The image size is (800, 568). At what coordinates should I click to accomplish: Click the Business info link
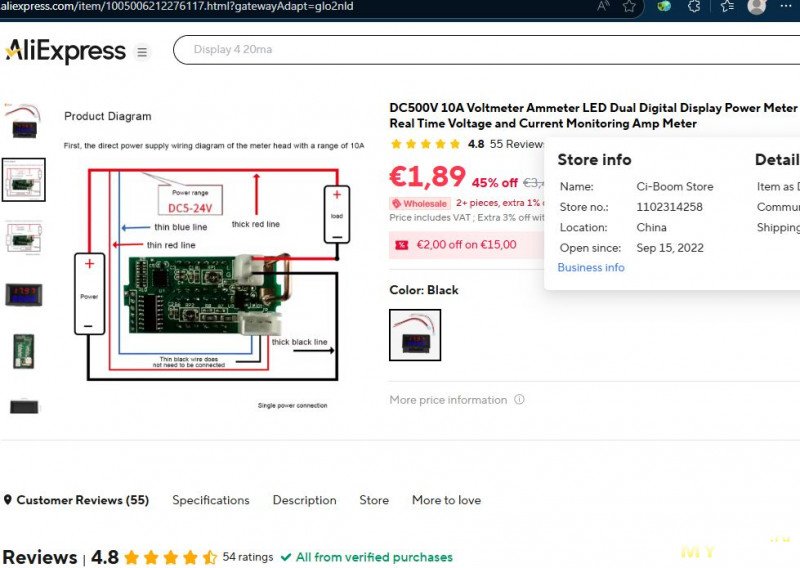tap(590, 268)
